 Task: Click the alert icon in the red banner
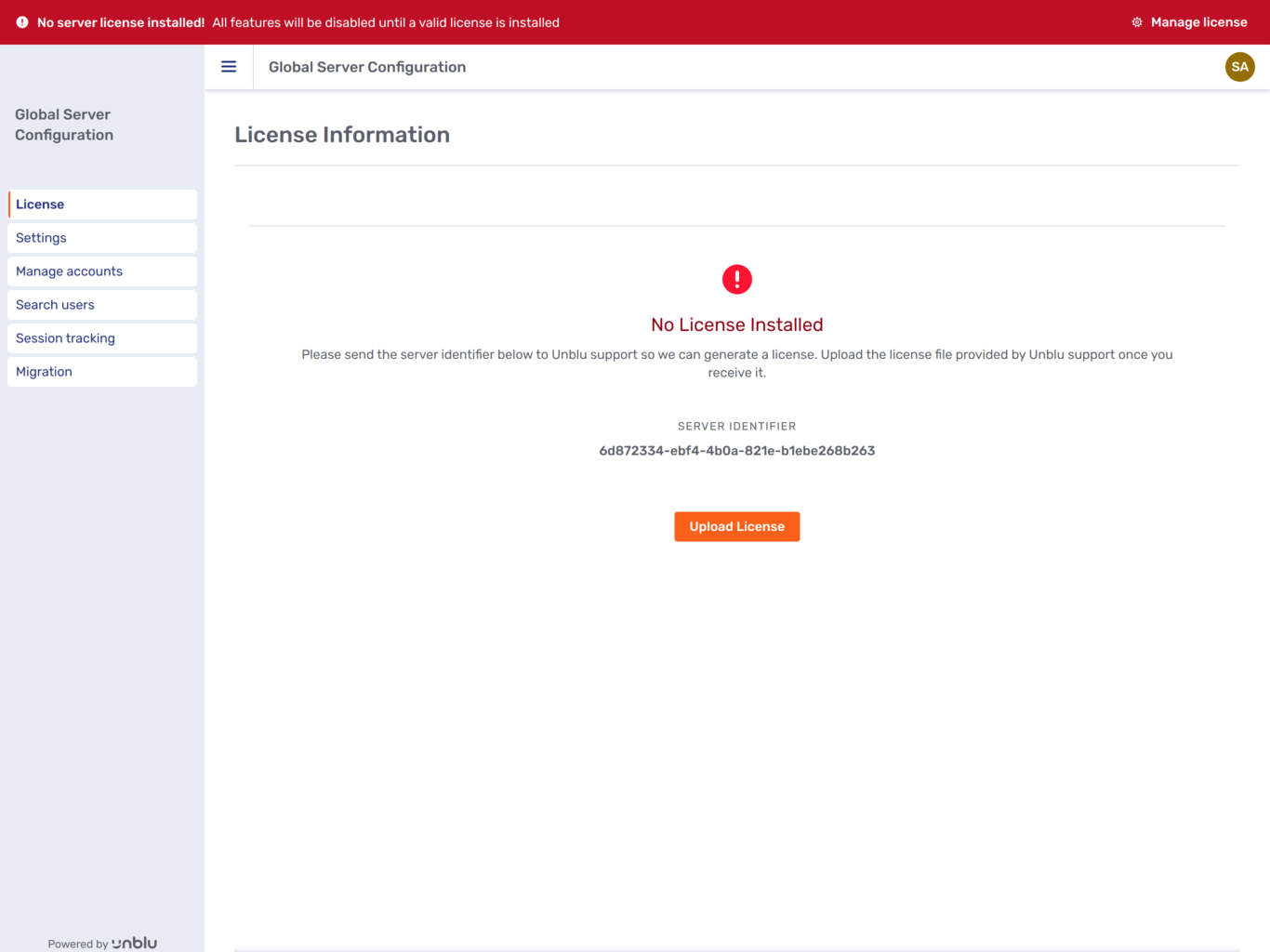pyautogui.click(x=20, y=21)
